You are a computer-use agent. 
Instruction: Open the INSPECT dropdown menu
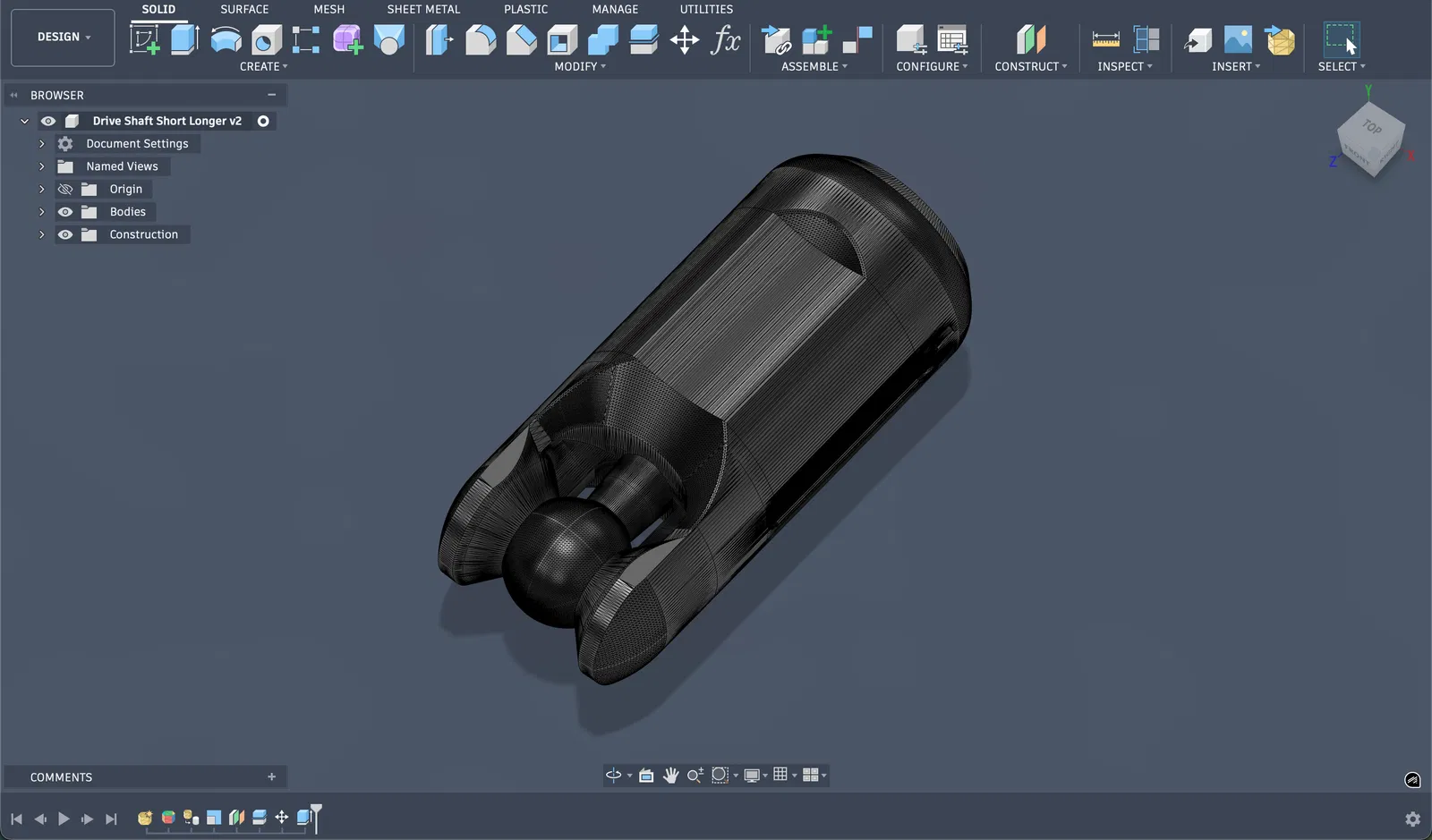click(x=1125, y=66)
